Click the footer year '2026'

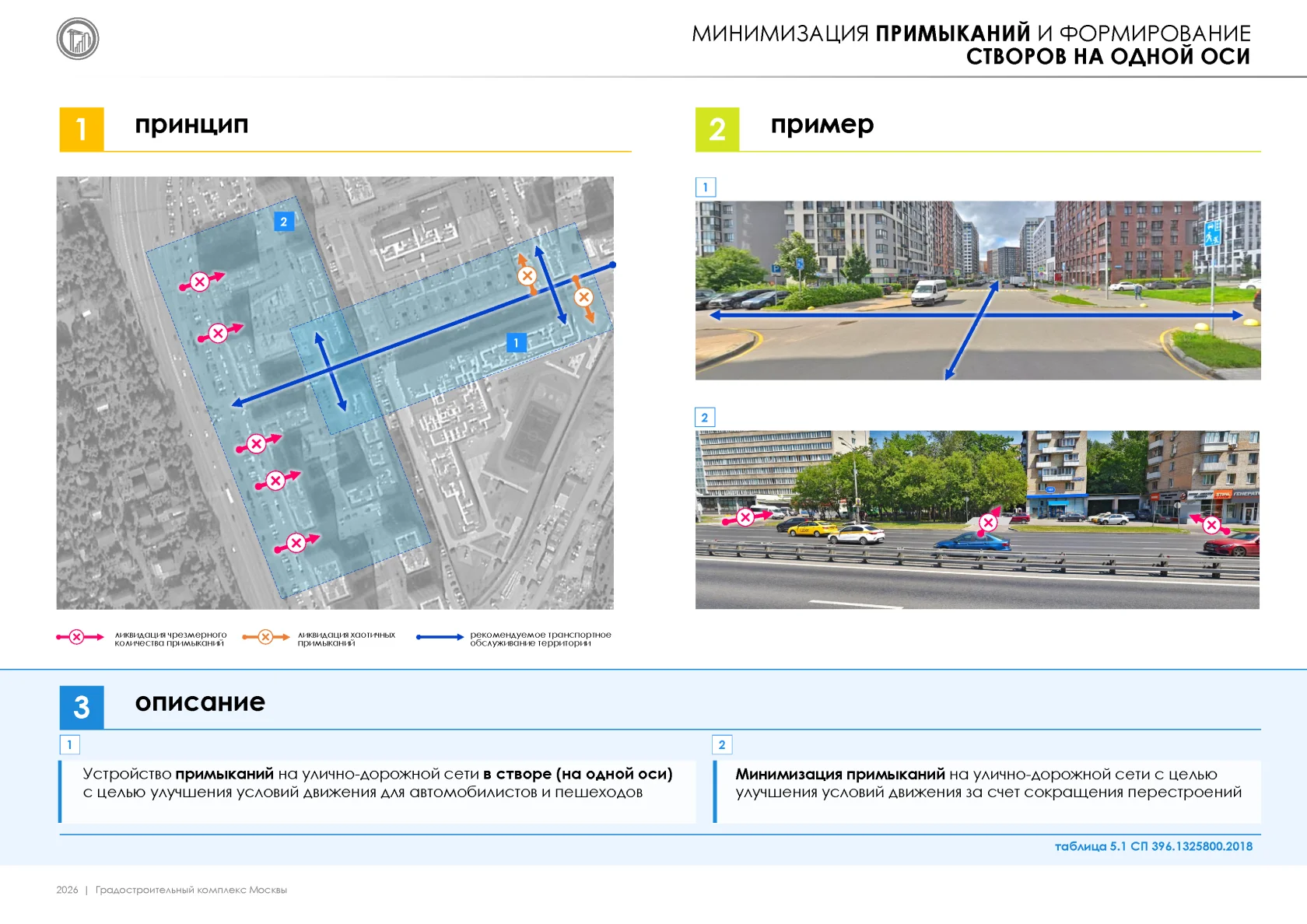click(x=67, y=890)
